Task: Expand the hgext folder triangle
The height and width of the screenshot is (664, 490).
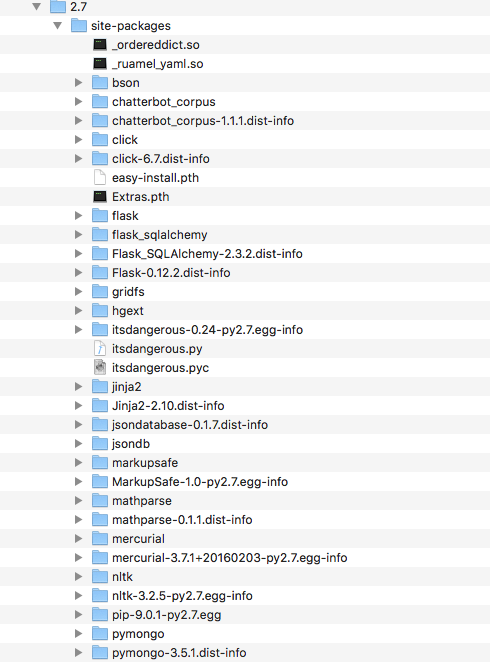Action: pyautogui.click(x=78, y=310)
